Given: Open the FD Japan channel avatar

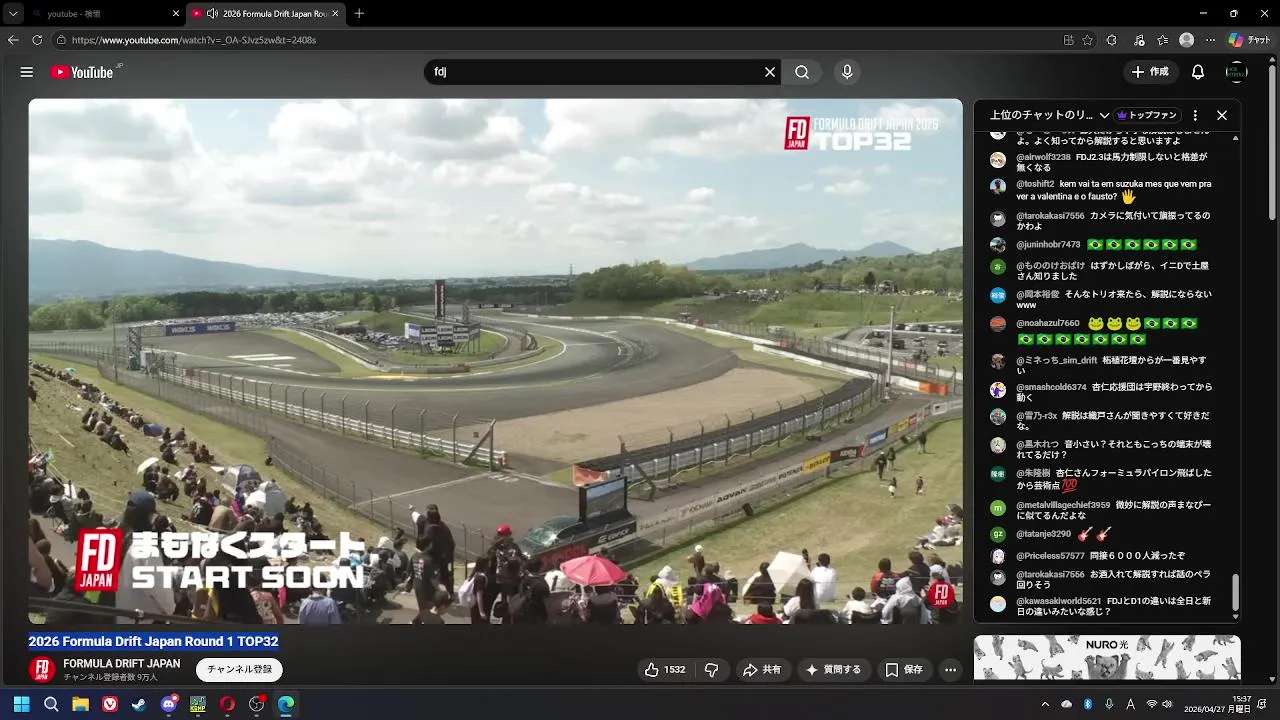Looking at the screenshot, I should pyautogui.click(x=42, y=670).
